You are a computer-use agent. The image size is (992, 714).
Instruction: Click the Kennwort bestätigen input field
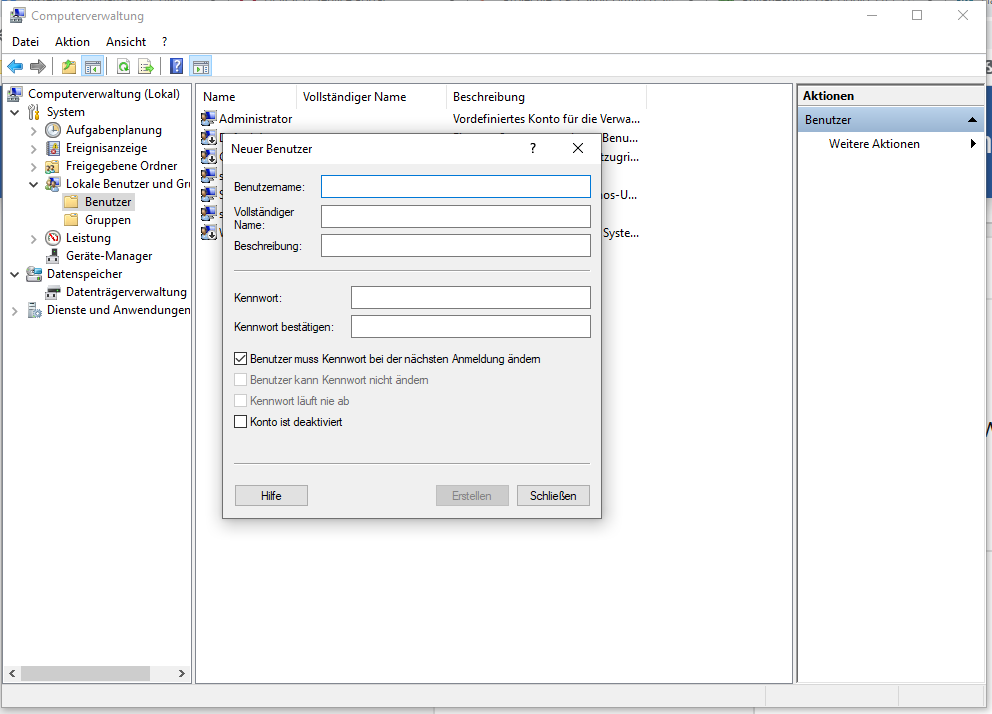tap(471, 326)
